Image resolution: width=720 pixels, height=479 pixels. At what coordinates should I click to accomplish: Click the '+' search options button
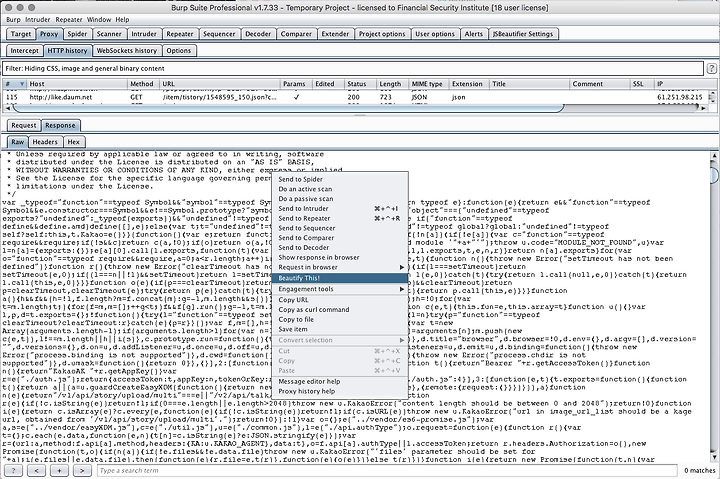pyautogui.click(x=59, y=470)
